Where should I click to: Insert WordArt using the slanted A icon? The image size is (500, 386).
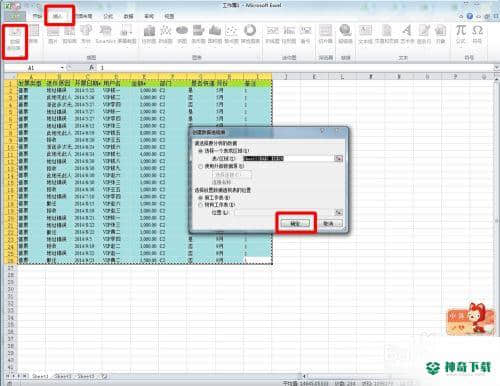click(x=406, y=34)
